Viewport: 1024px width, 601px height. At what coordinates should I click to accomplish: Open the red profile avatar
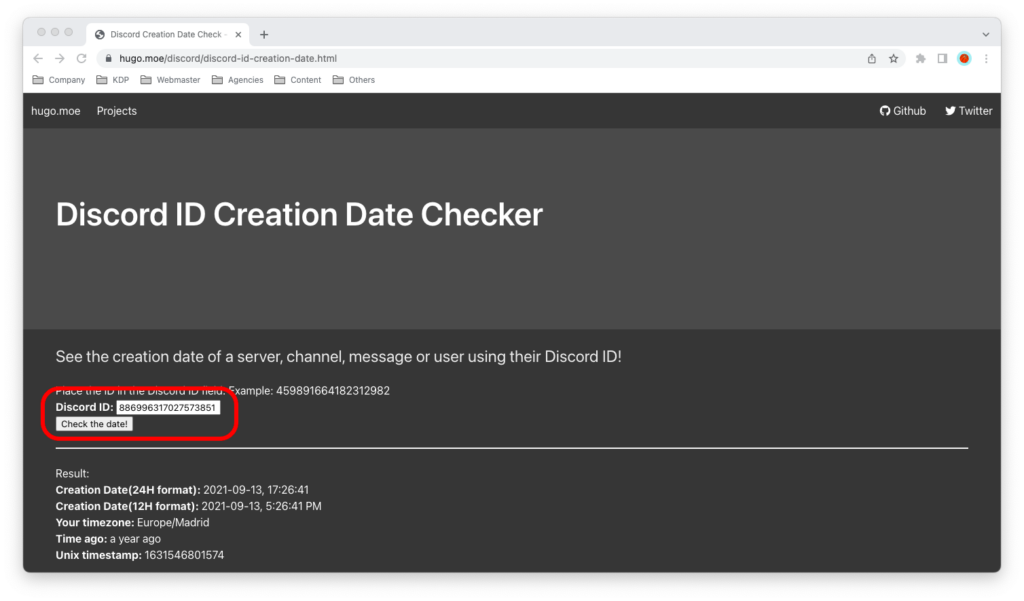964,59
